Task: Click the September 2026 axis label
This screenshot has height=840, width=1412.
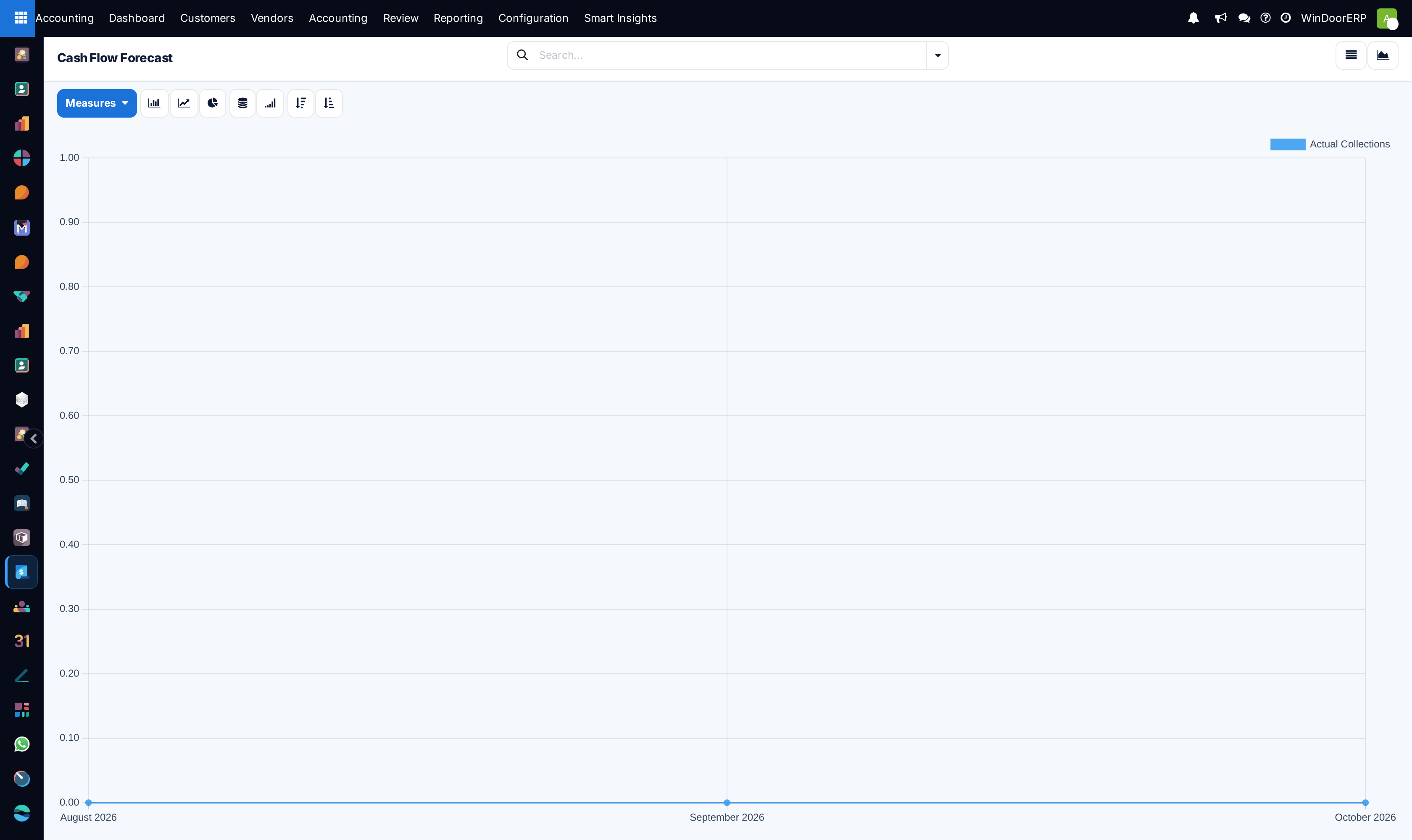Action: point(727,817)
